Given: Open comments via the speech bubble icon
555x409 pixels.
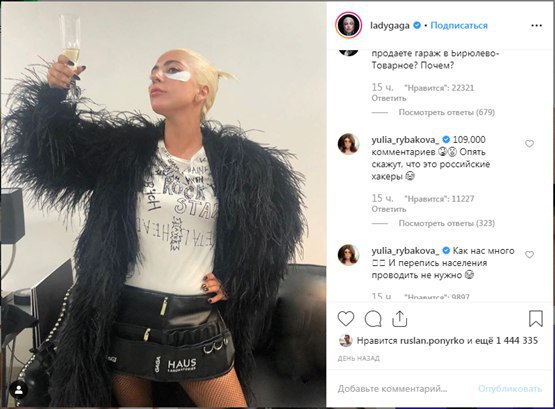Looking at the screenshot, I should 373,319.
